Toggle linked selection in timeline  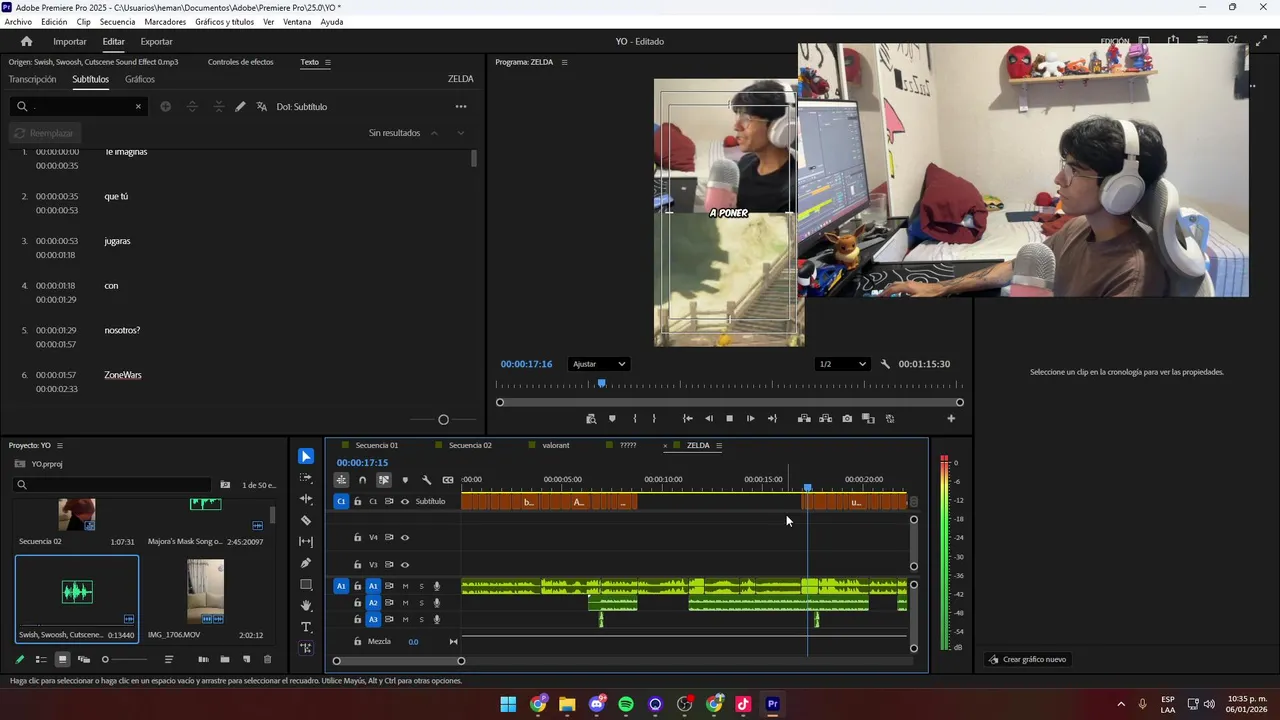tap(384, 480)
